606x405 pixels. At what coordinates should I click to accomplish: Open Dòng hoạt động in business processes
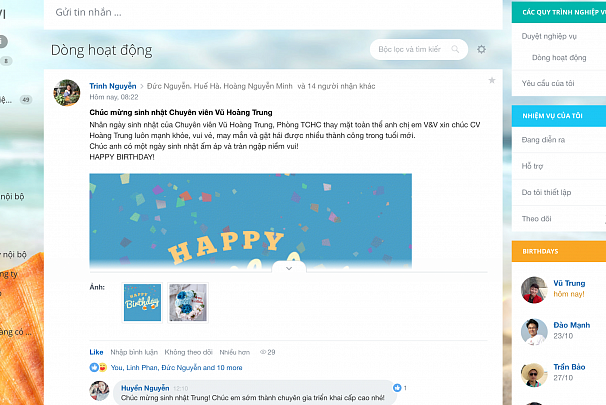(x=559, y=58)
